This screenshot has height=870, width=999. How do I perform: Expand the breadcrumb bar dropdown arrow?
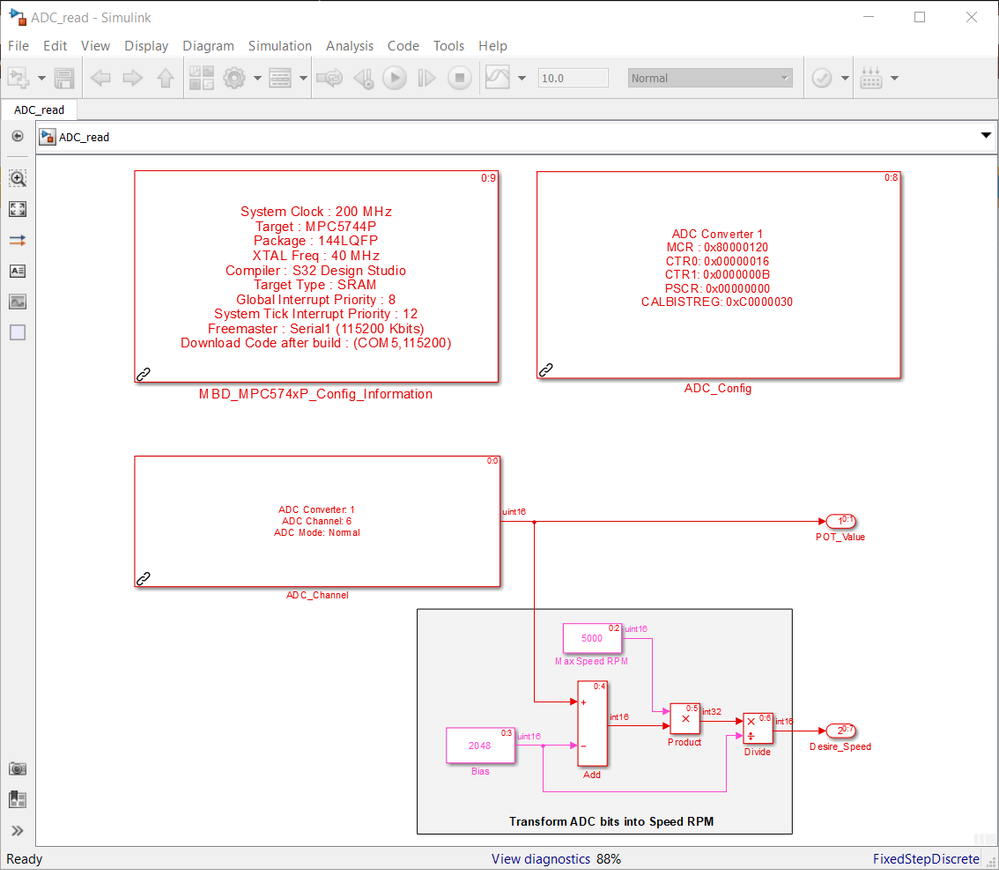coord(986,135)
